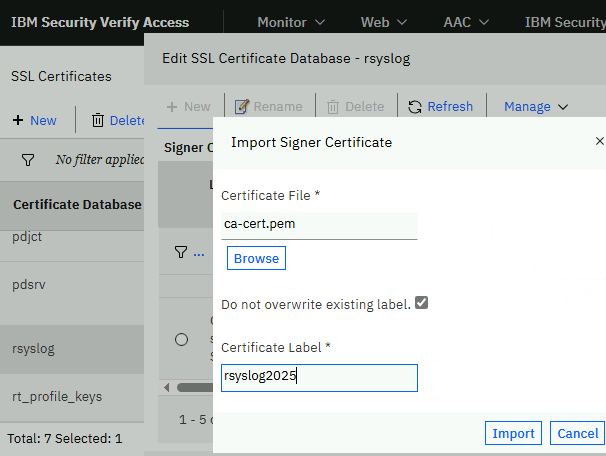606x456 pixels.
Task: Toggle Do not overwrite existing label checkbox
Action: 421,303
